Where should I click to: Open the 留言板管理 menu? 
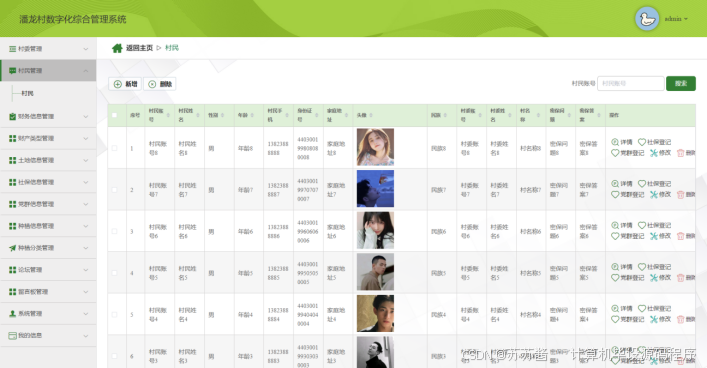pyautogui.click(x=48, y=292)
